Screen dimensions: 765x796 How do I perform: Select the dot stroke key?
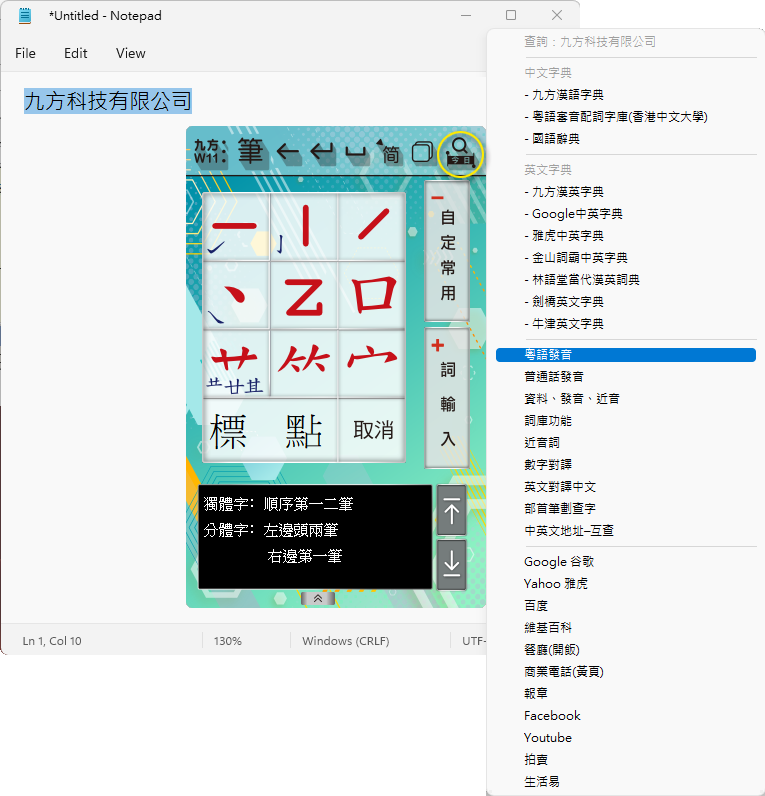[236, 295]
